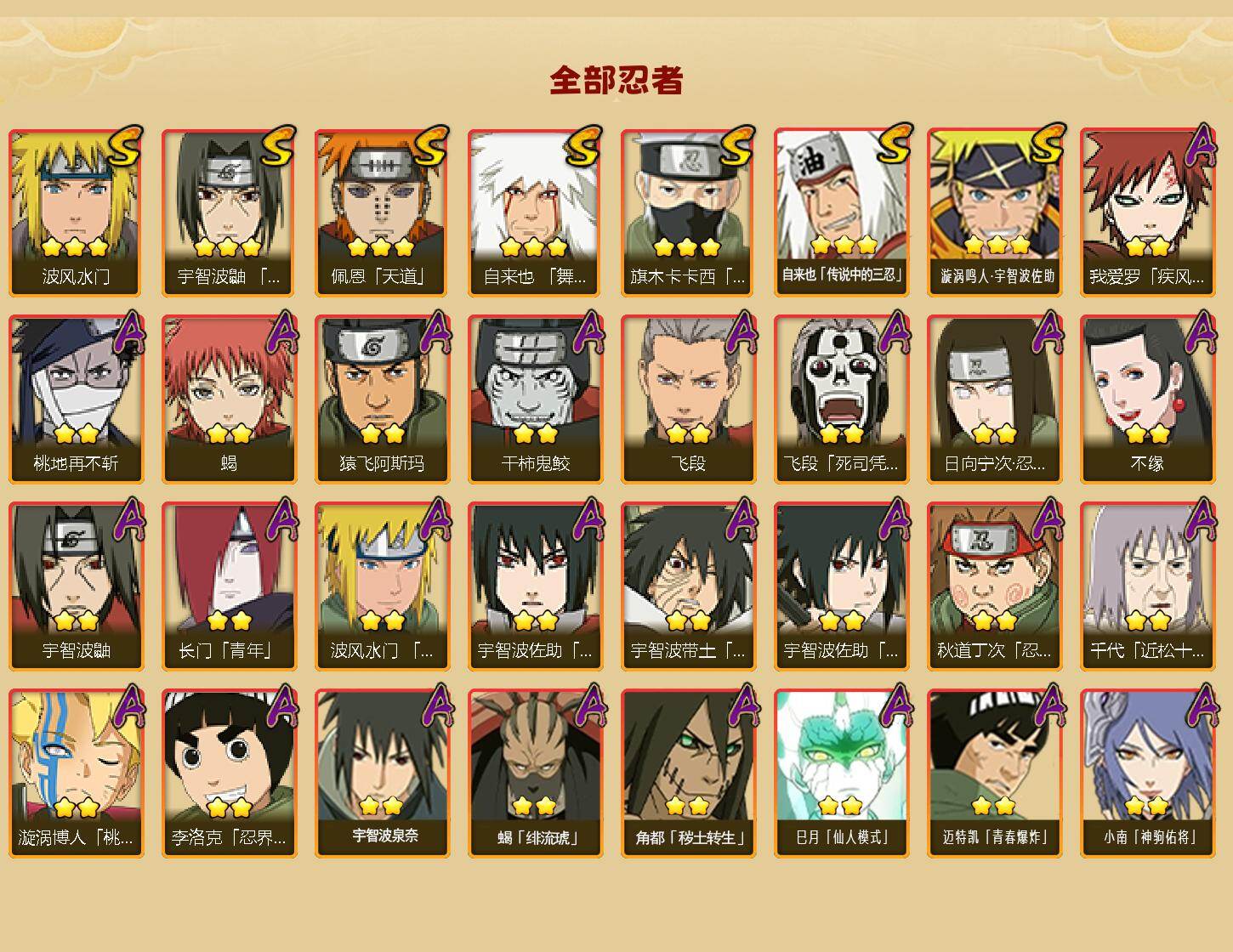Viewport: 1233px width, 952px height.
Task: Select the 干柿鬼鲛 ninja card
Action: 536,399
